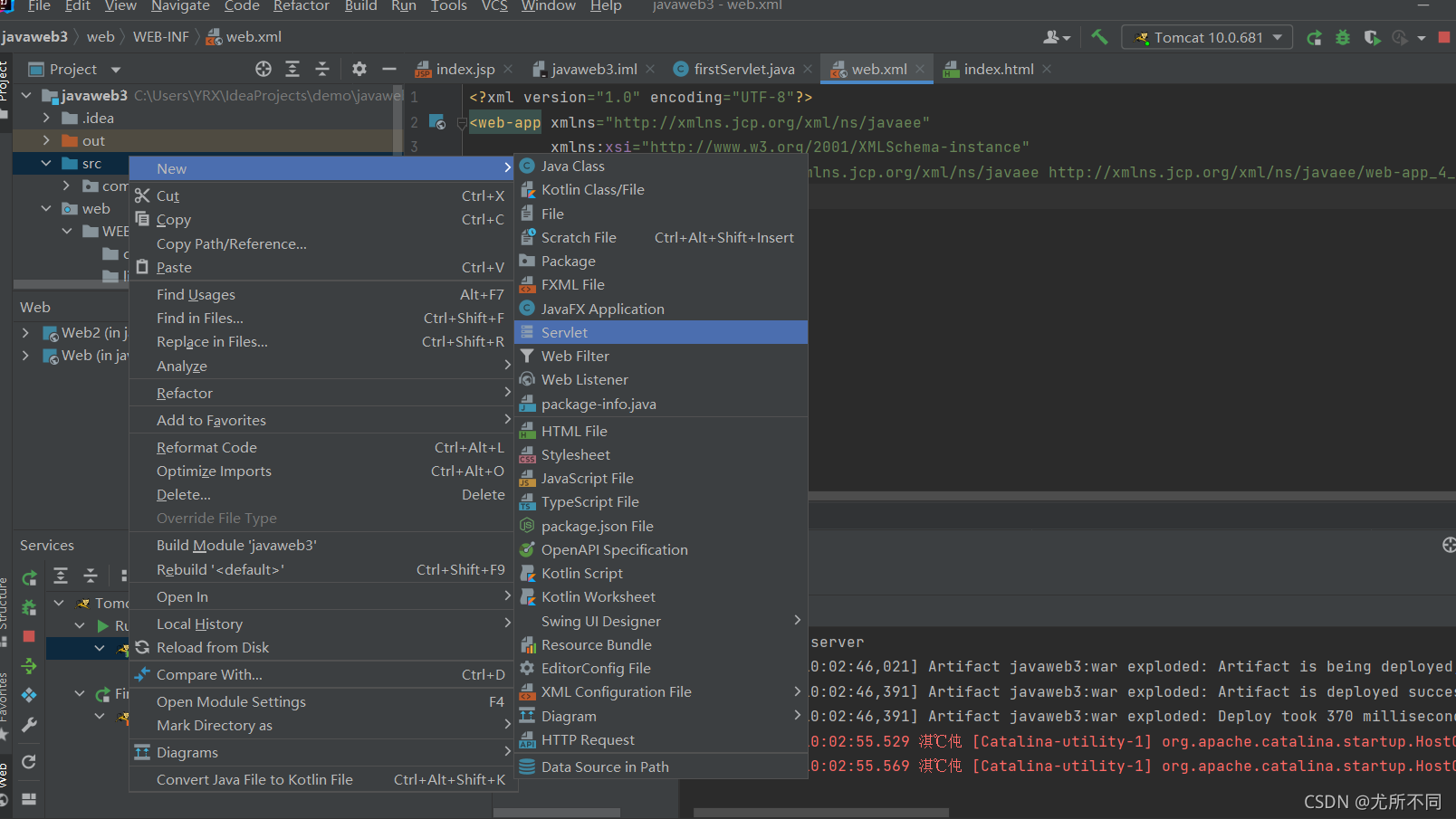
Task: Expand the Web2 node in Web panel
Action: (25, 333)
